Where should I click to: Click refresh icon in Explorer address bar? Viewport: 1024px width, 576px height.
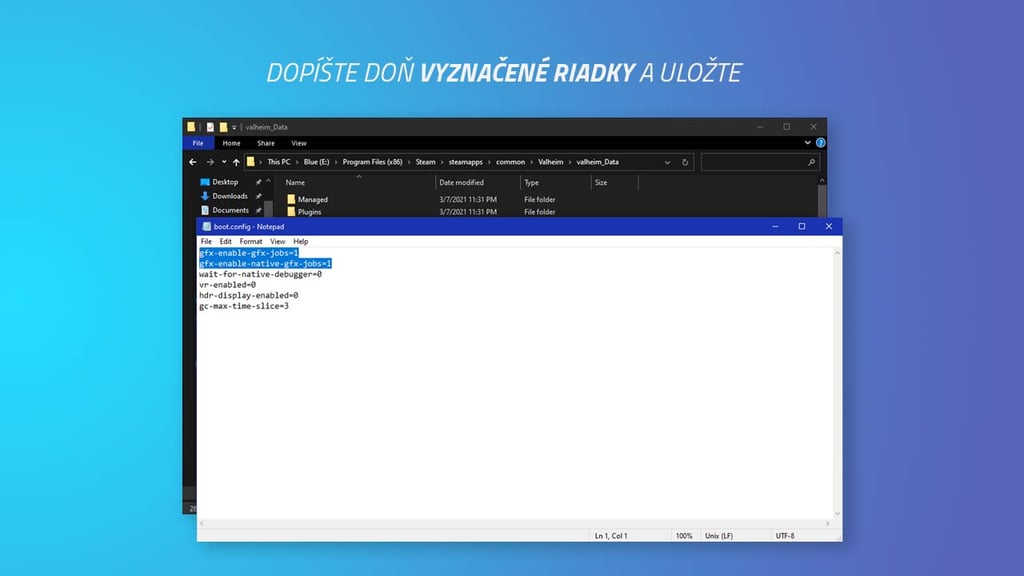pyautogui.click(x=685, y=162)
